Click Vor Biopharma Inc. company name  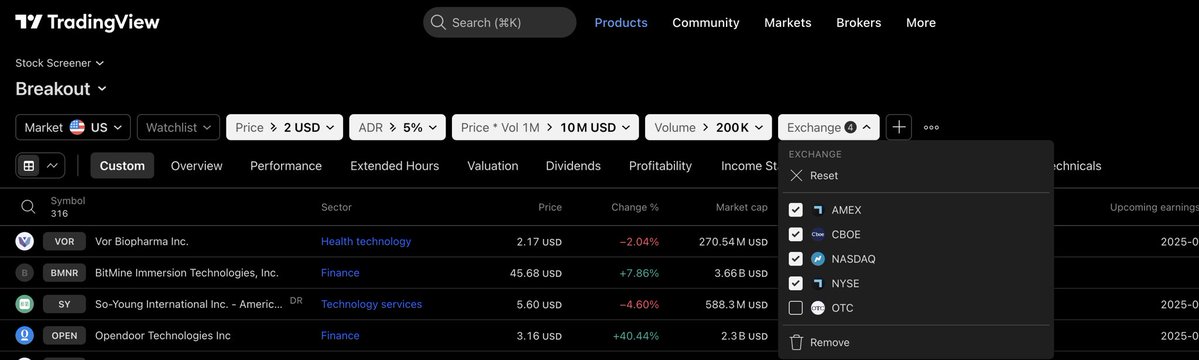[x=141, y=242]
